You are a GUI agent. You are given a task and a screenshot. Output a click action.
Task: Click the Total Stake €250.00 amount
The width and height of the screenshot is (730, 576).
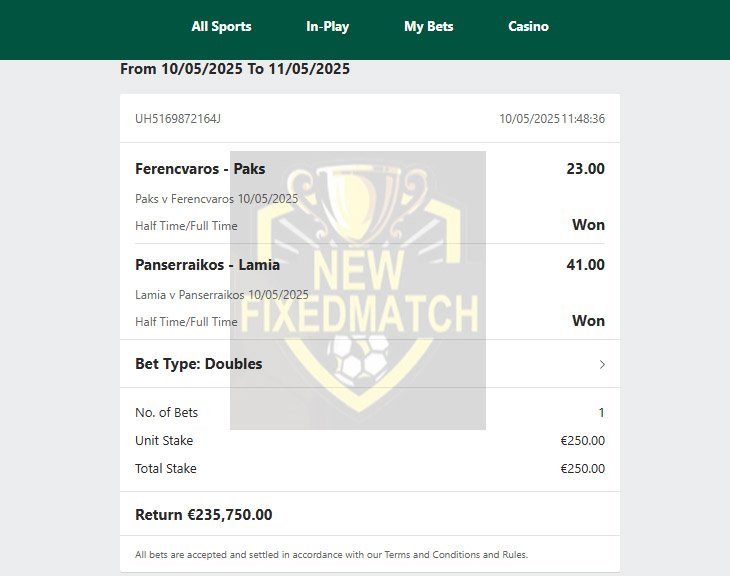click(582, 468)
